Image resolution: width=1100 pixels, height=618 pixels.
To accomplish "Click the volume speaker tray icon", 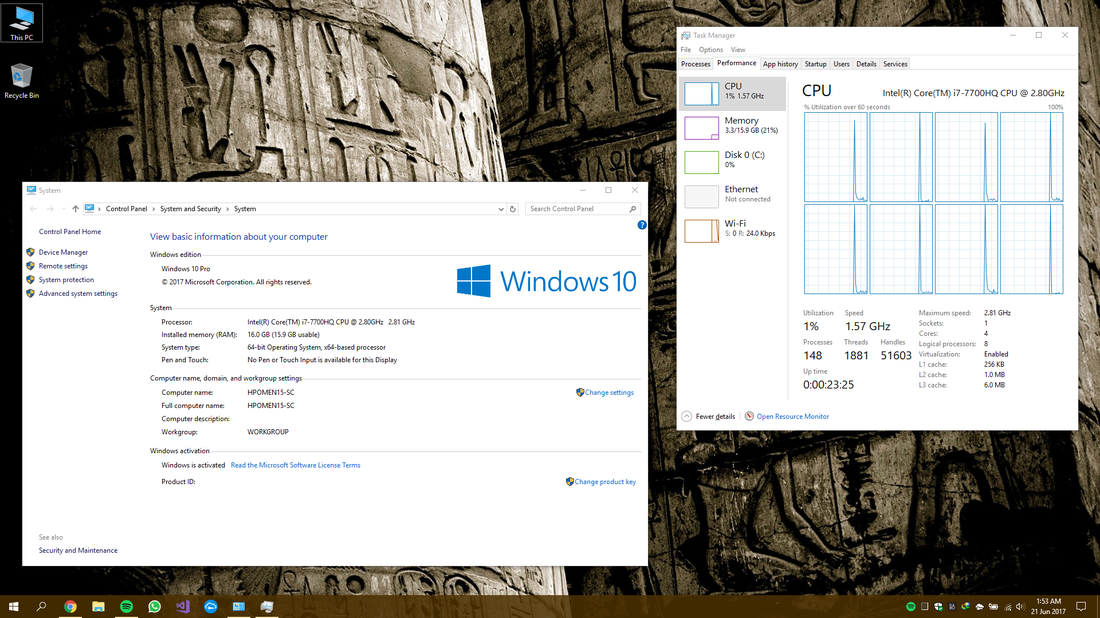I will [1021, 607].
